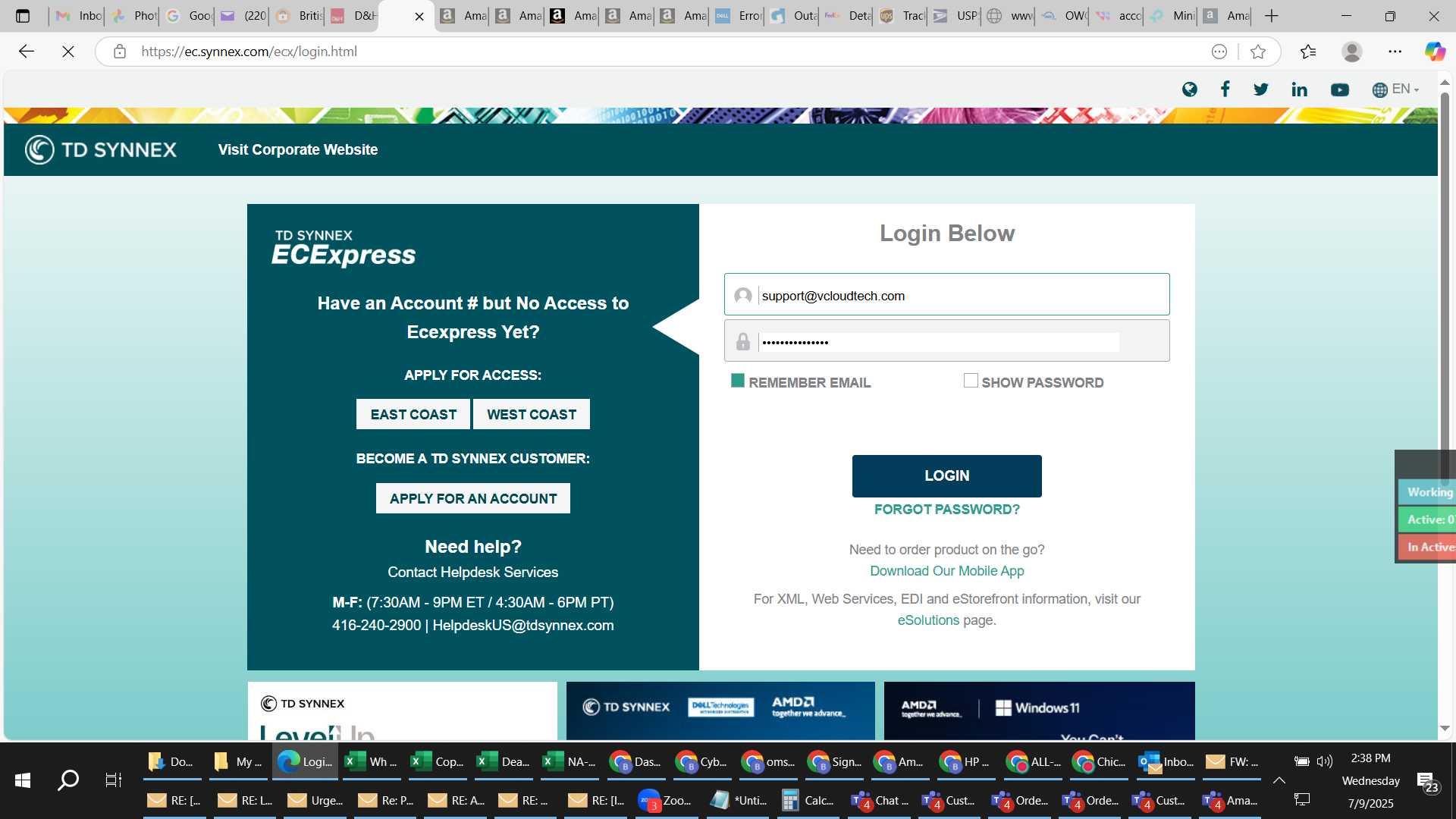Open the TD SYNNEX Level Up banner
Image resolution: width=1456 pixels, height=819 pixels.
click(x=402, y=711)
